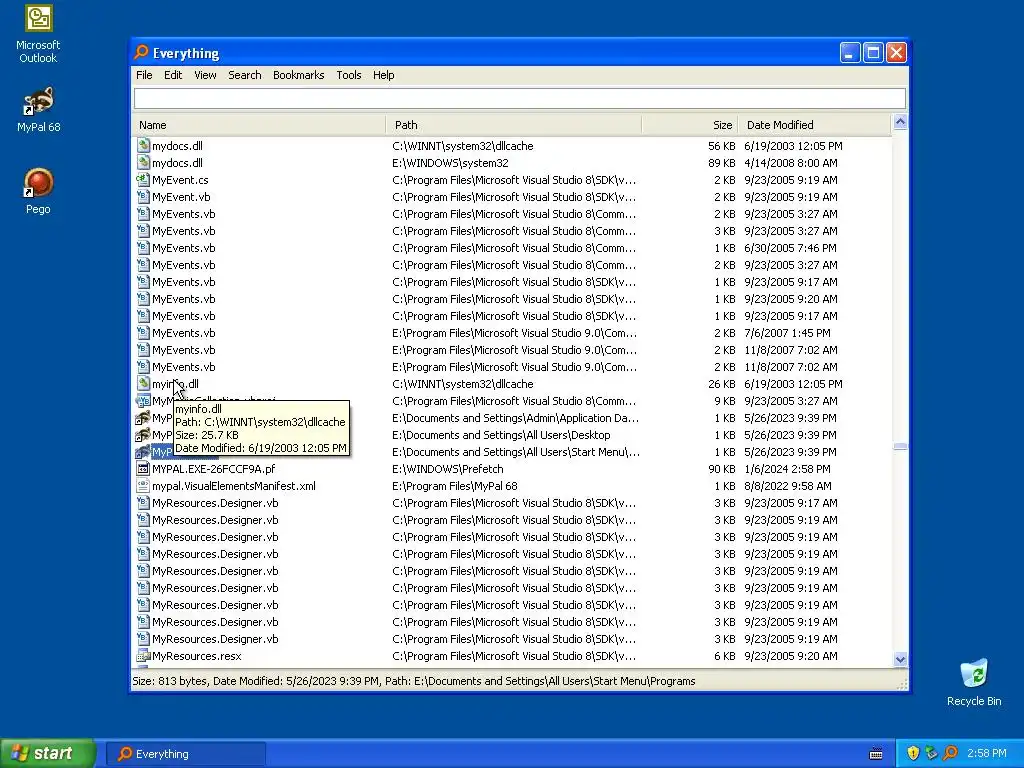The image size is (1024, 768).
Task: Click the shortcut icon in the Admin\Application Data row
Action: tap(143, 418)
